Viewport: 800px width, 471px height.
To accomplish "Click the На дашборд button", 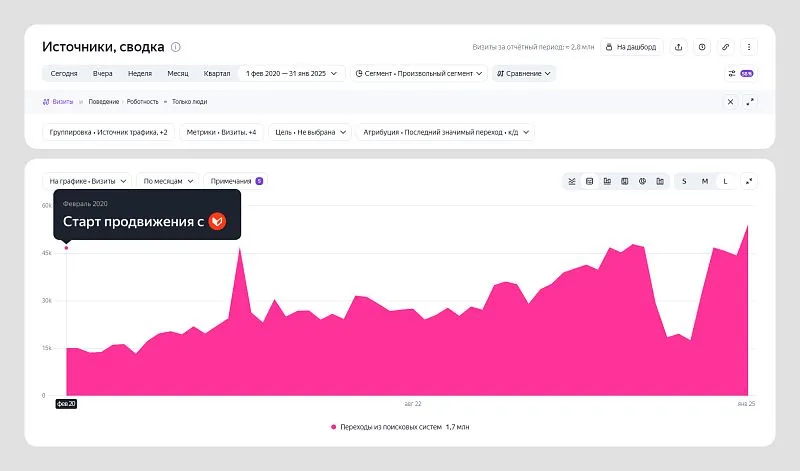I will tap(632, 47).
